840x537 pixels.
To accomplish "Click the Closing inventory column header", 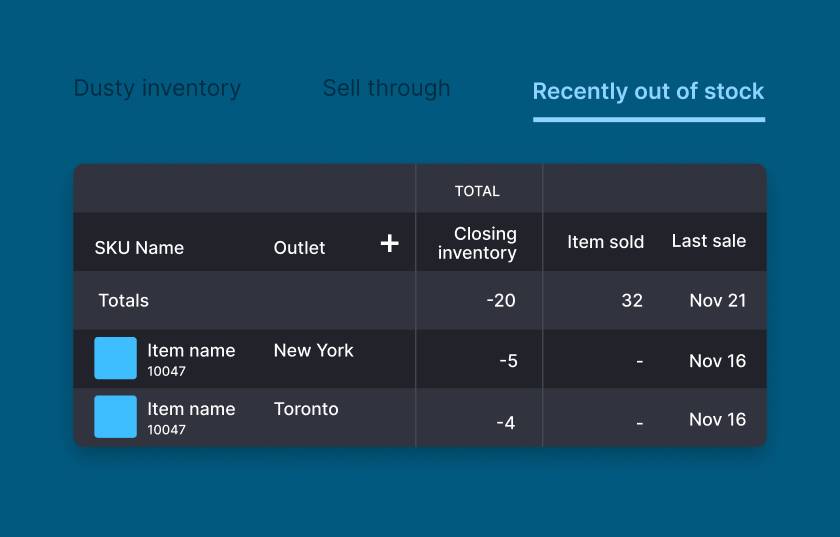I will [478, 243].
